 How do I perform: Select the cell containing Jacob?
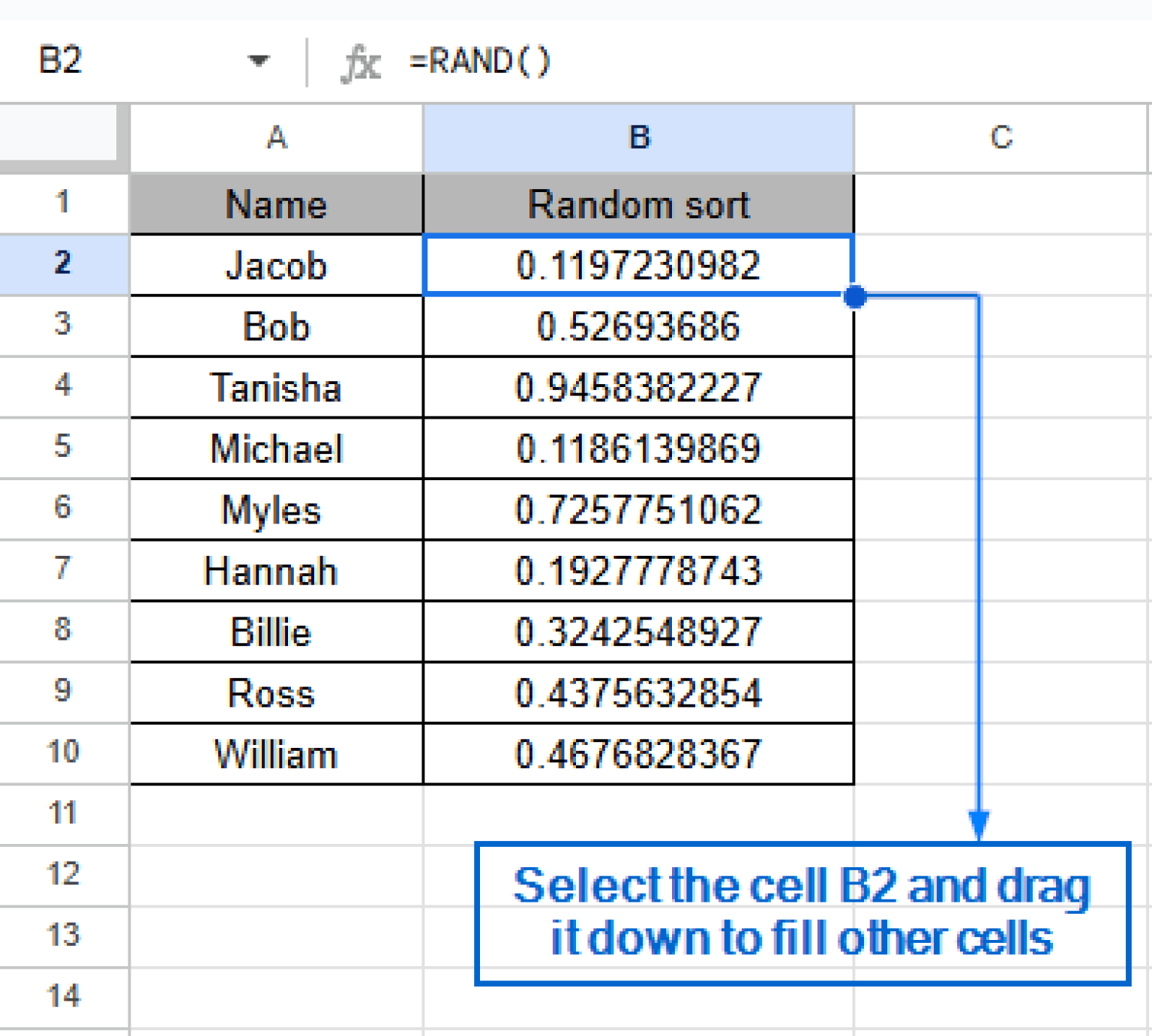click(x=275, y=264)
